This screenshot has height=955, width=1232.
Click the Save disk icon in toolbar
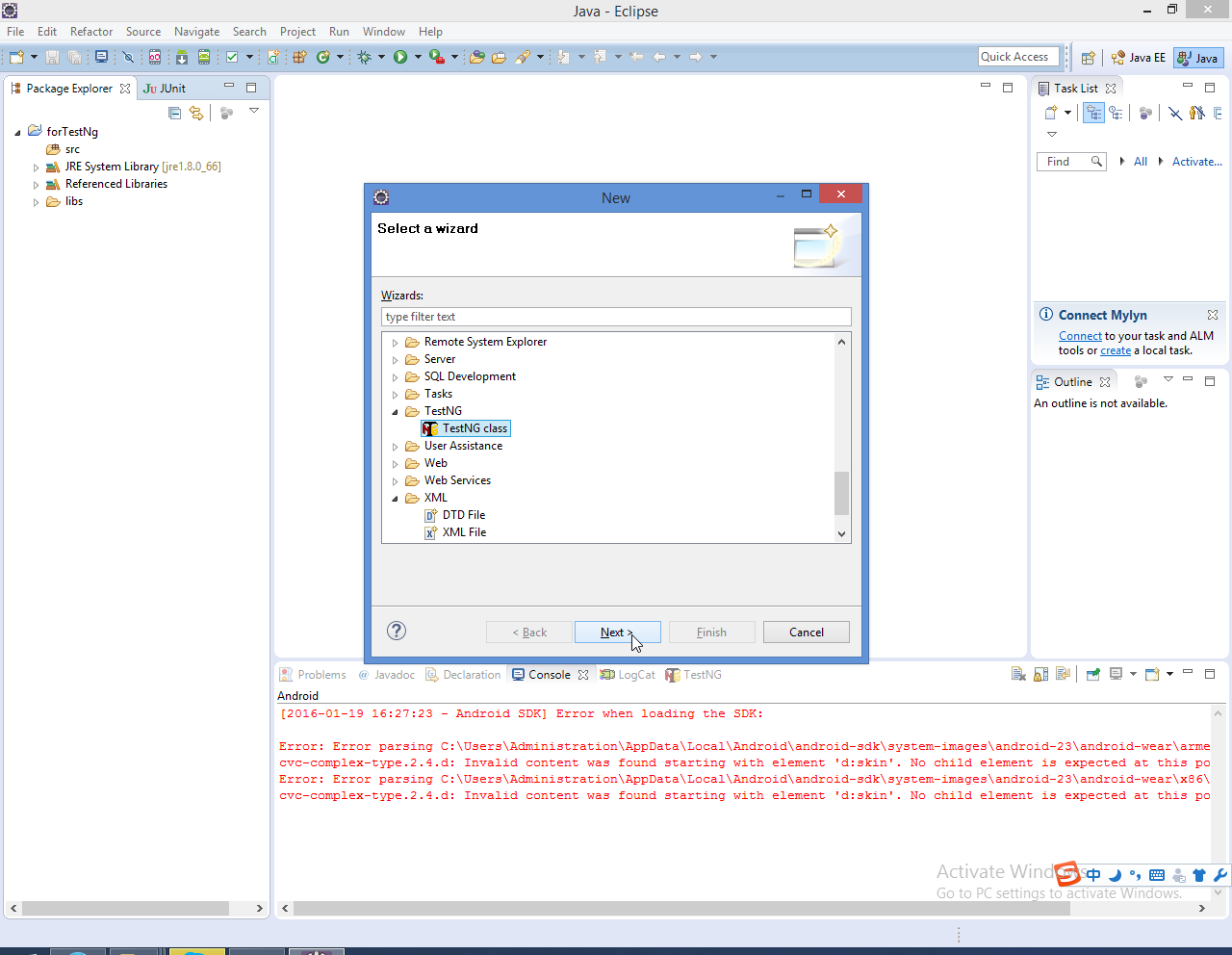(52, 58)
